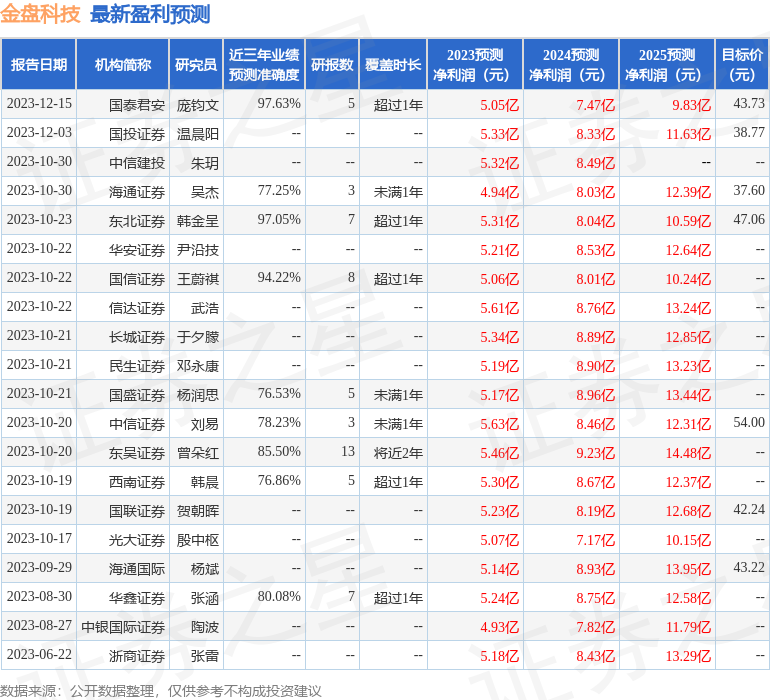Click the institution 国联证券

point(137,511)
